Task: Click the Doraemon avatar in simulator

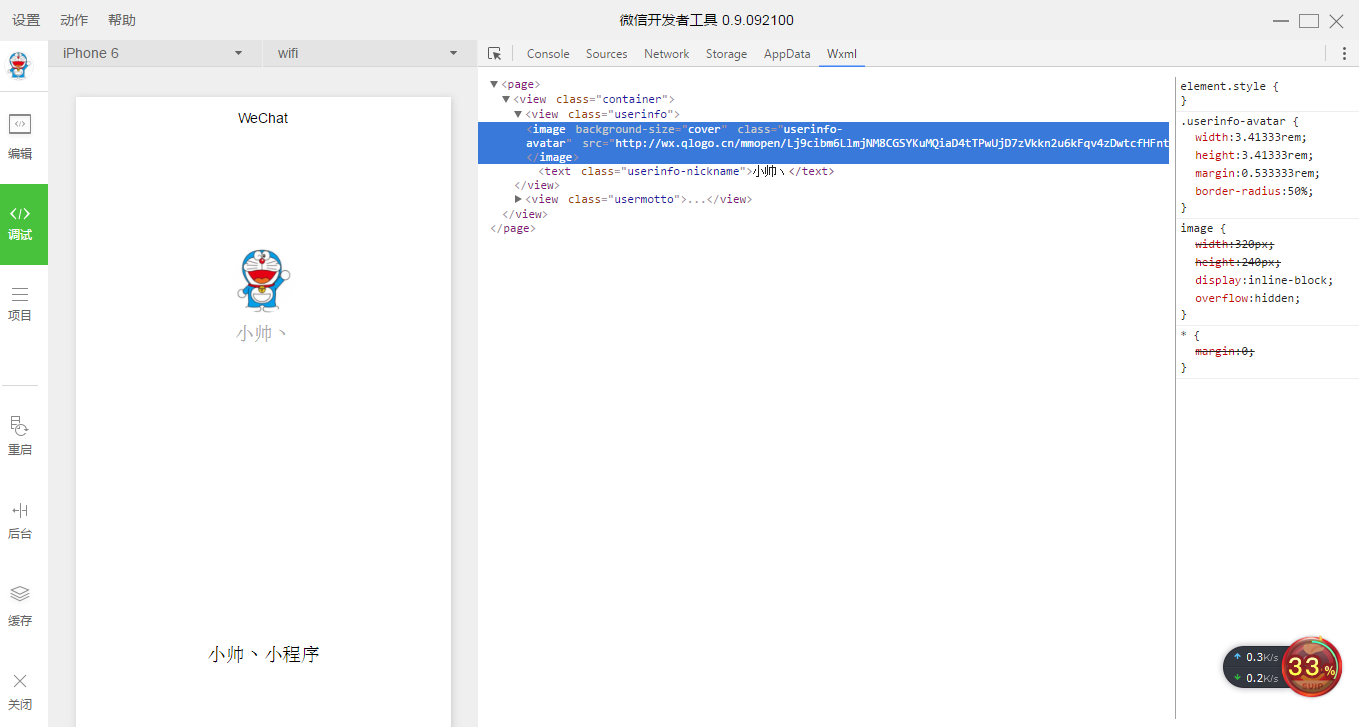Action: coord(263,280)
